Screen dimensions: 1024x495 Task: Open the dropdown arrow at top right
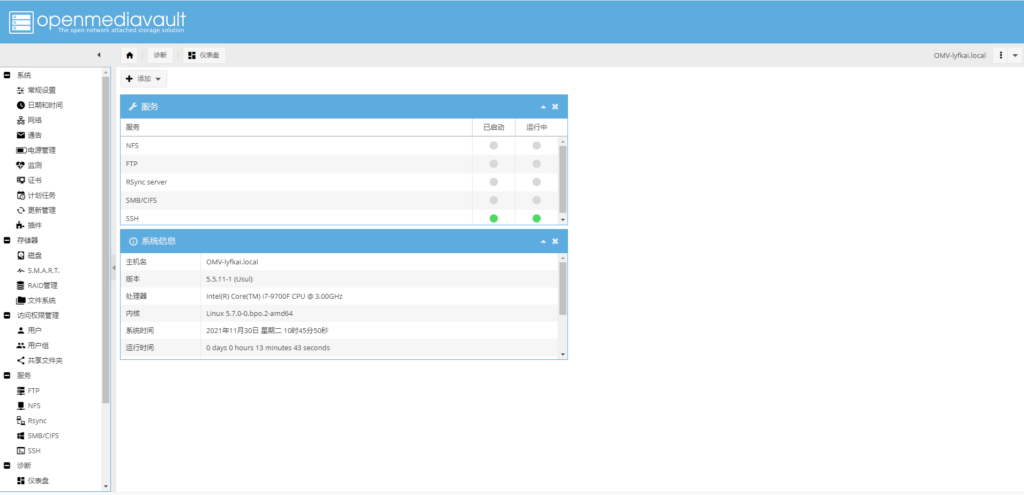[x=1015, y=55]
